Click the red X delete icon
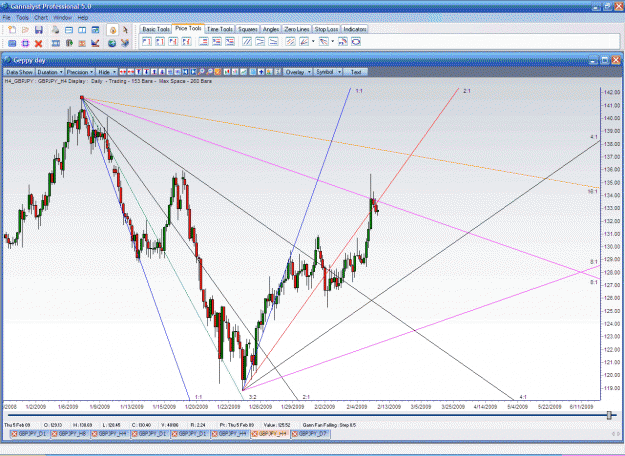625x456 pixels. tap(38, 43)
